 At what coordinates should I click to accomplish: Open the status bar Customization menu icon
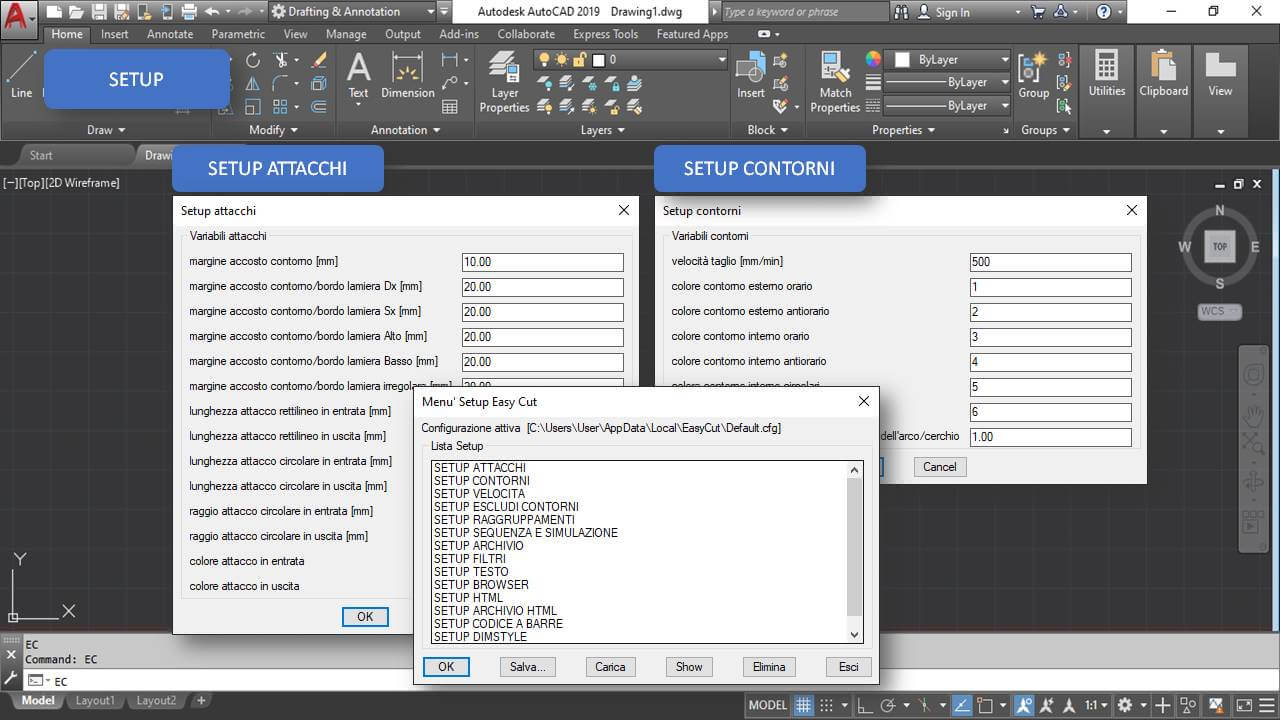coord(1265,705)
